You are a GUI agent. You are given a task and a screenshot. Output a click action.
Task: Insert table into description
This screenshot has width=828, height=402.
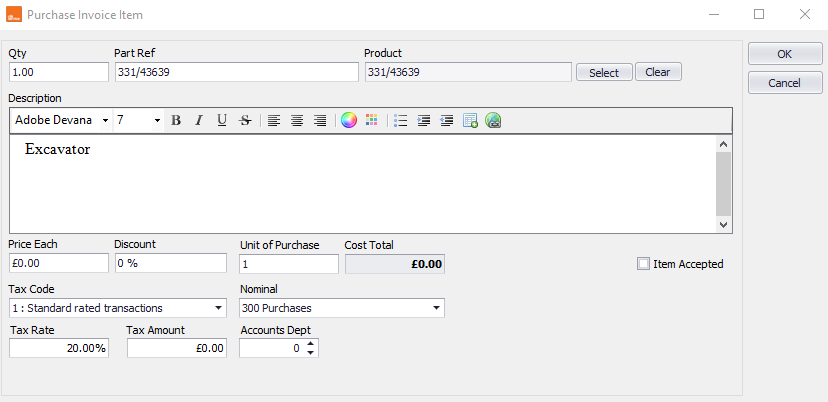coord(470,120)
